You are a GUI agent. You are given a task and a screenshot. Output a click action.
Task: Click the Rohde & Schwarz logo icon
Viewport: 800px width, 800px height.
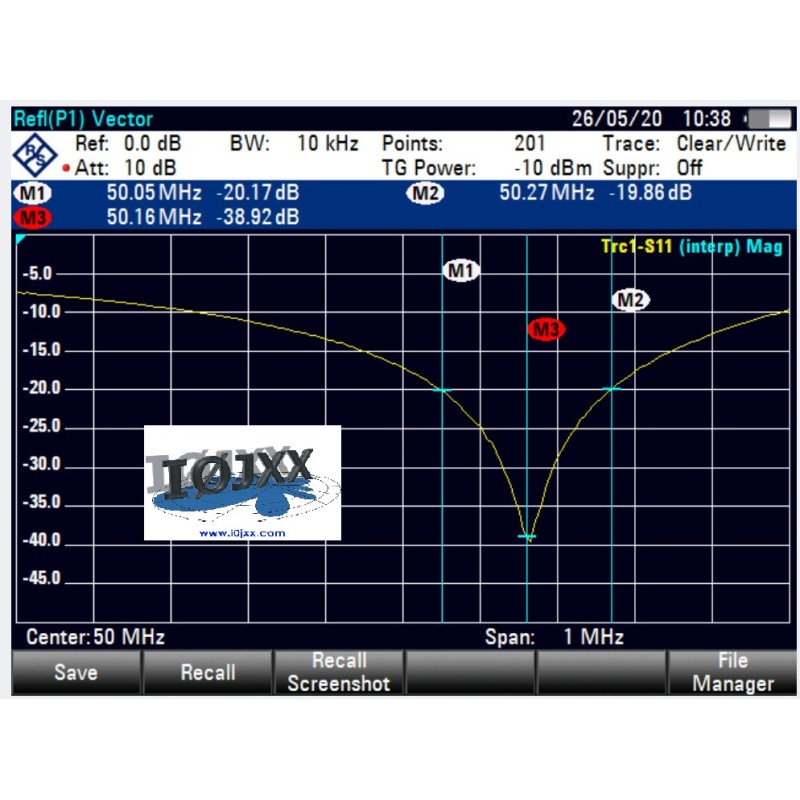tap(37, 154)
